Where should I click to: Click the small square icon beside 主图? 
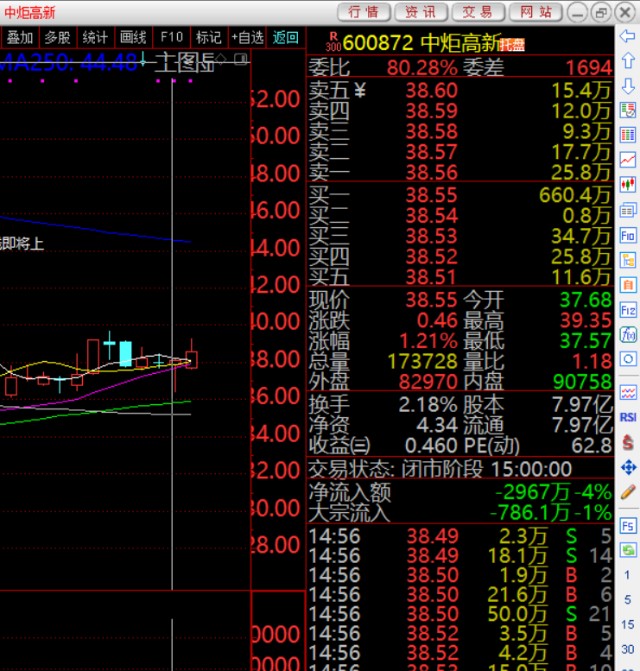coord(241,59)
